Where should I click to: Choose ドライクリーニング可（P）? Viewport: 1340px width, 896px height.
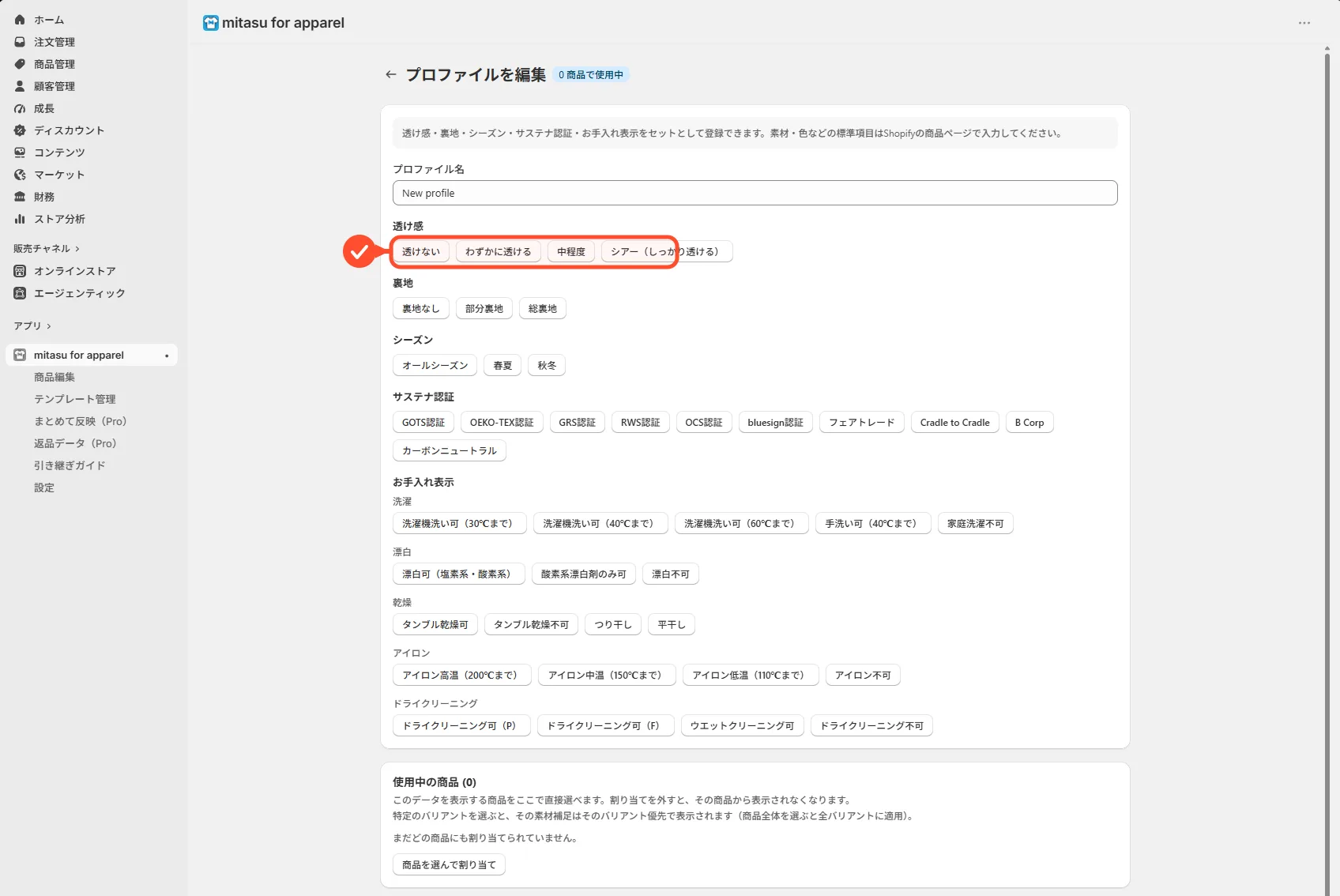click(461, 726)
